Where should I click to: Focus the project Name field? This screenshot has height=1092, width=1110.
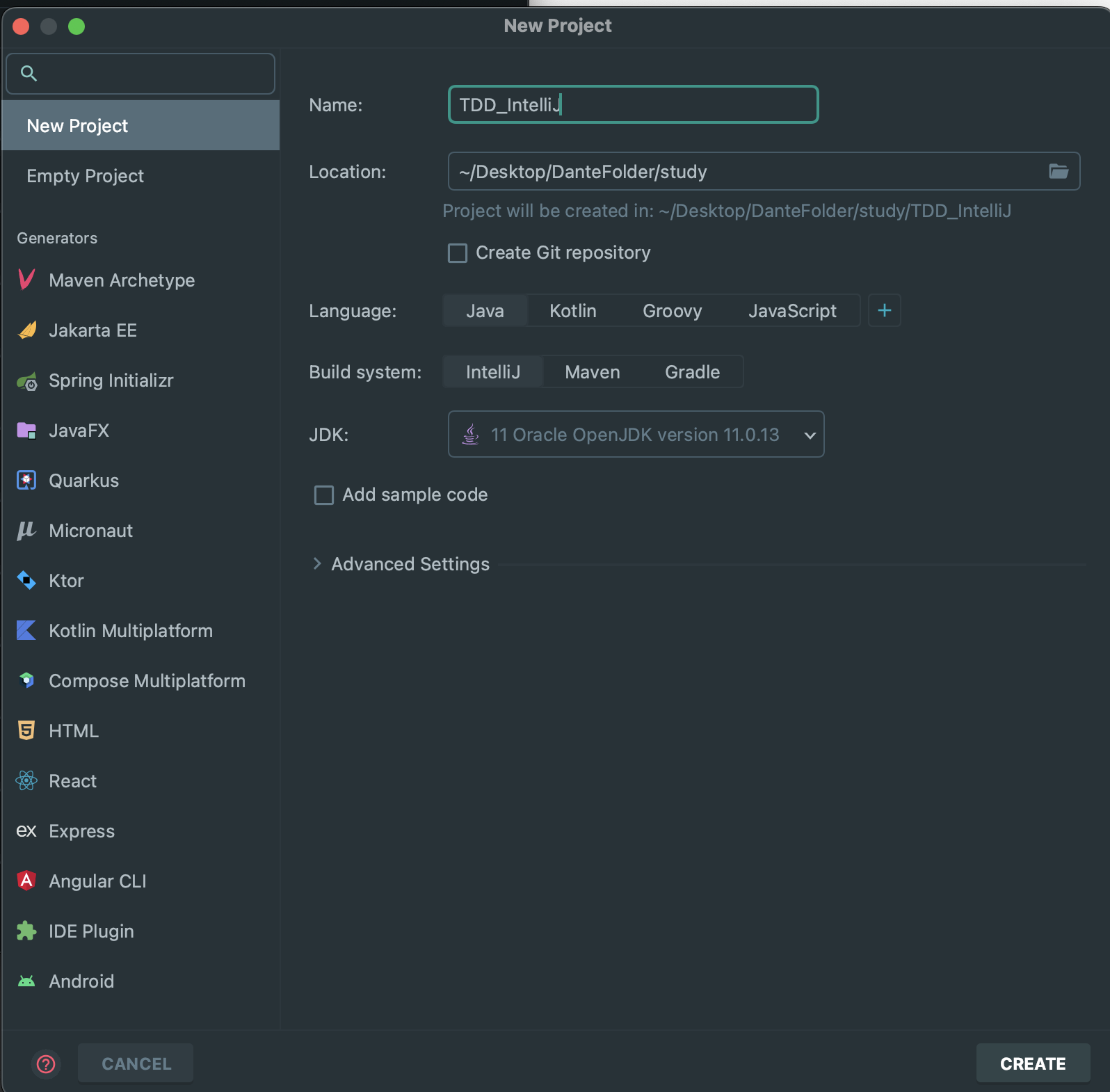point(633,104)
